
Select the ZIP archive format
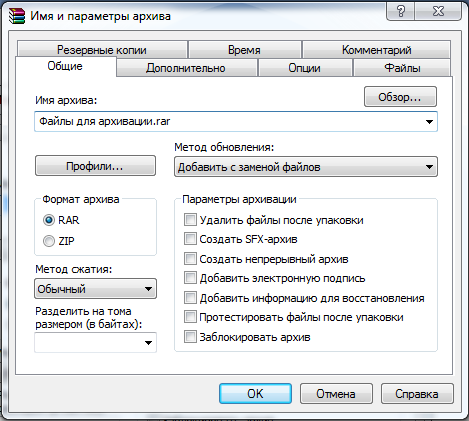pos(49,241)
